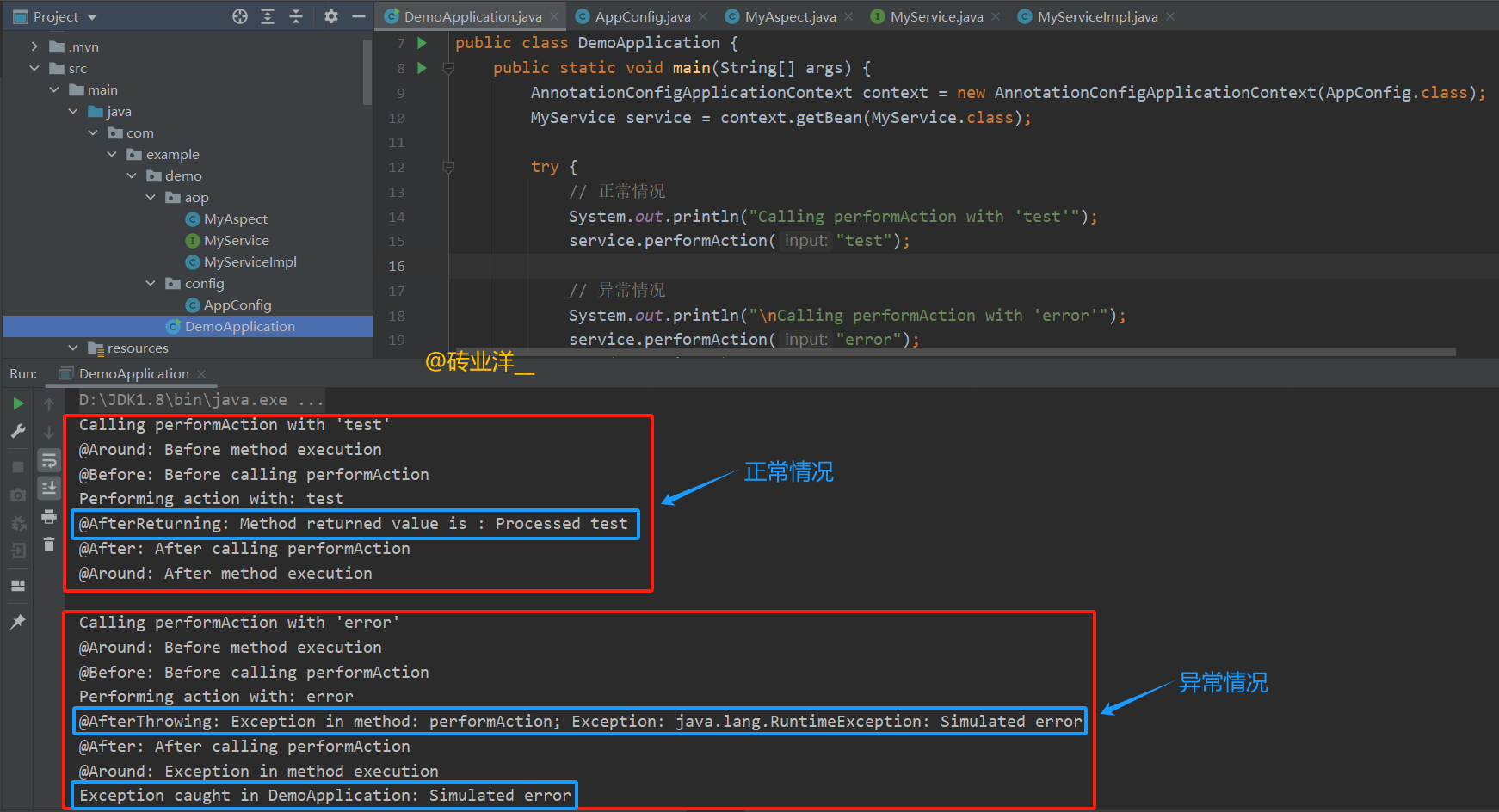The width and height of the screenshot is (1499, 812).
Task: Open Project panel gear settings
Action: tap(331, 16)
